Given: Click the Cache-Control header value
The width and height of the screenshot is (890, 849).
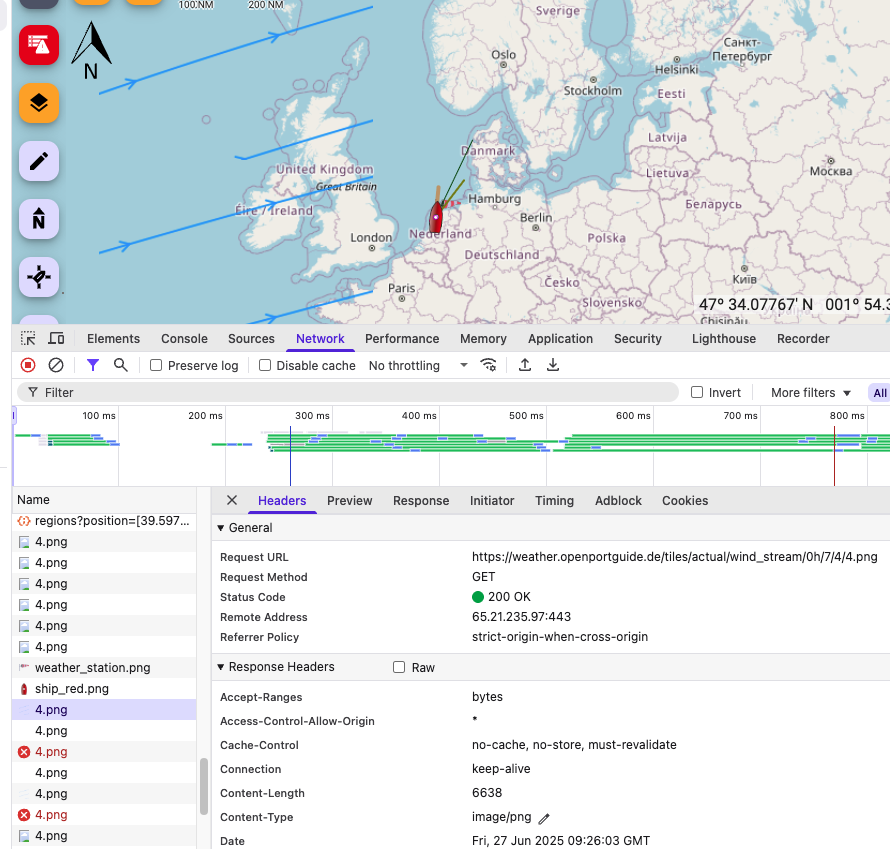Looking at the screenshot, I should click(574, 745).
